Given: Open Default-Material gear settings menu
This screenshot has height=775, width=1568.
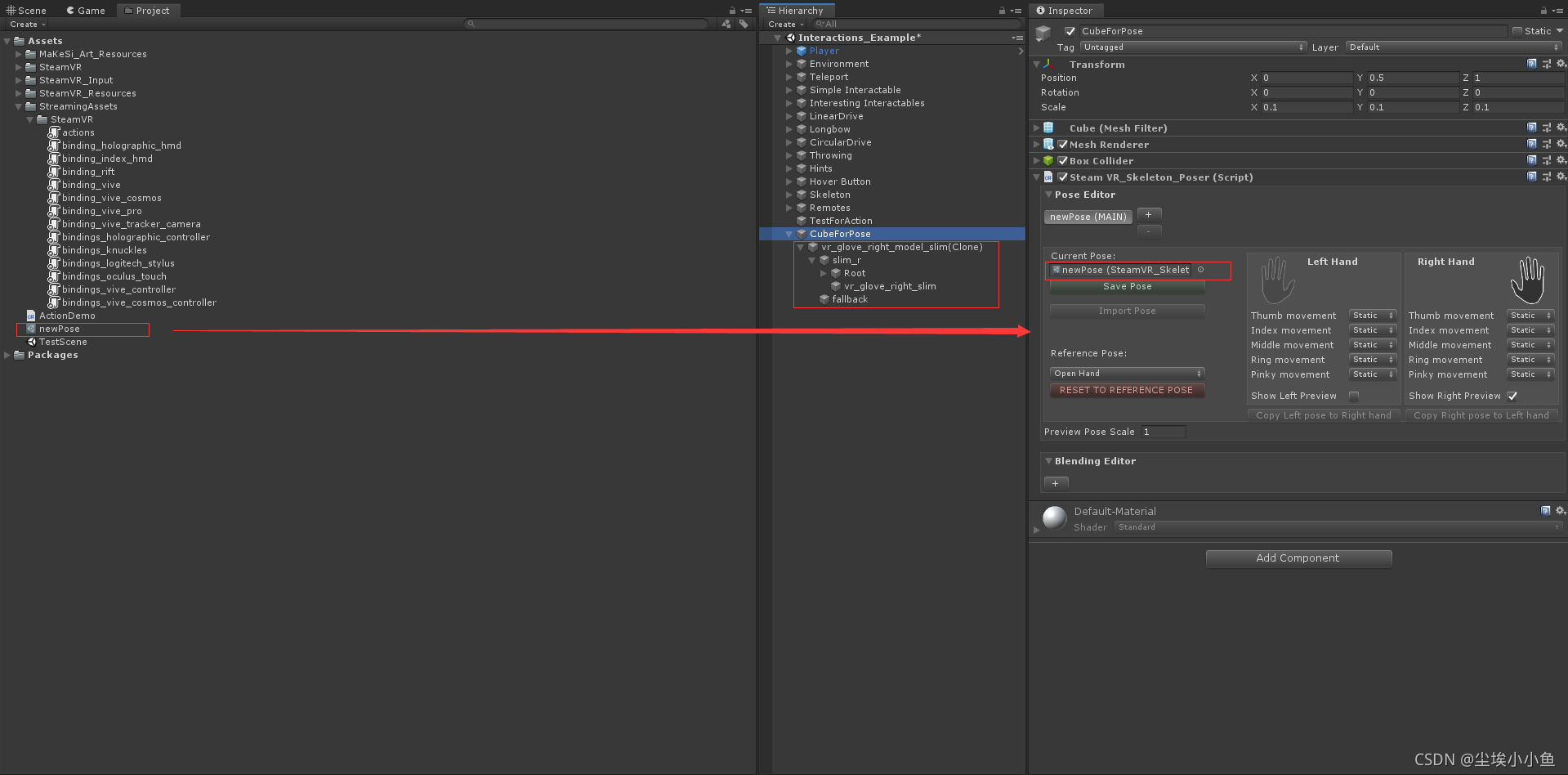Looking at the screenshot, I should click(x=1561, y=510).
